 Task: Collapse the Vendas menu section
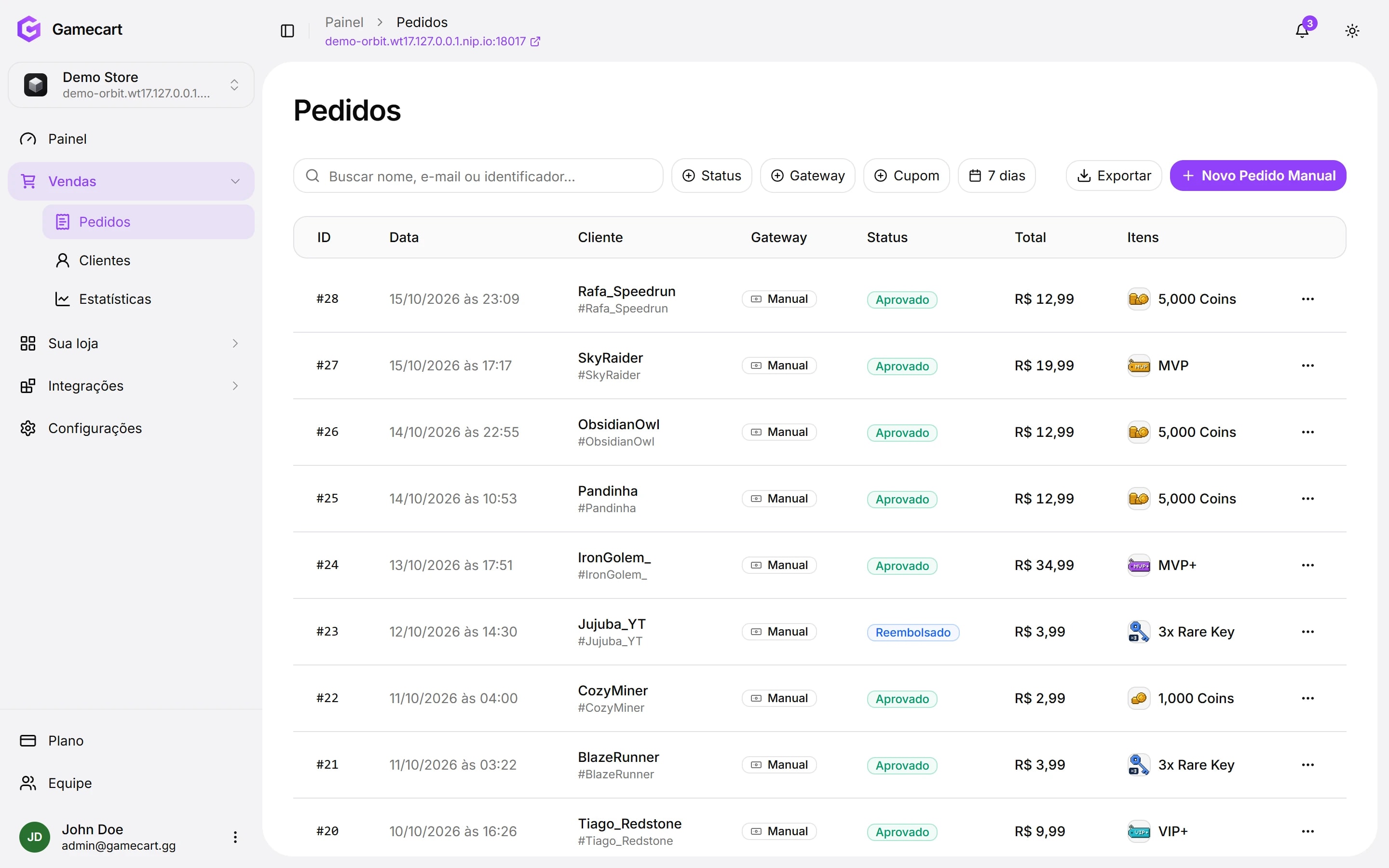(x=131, y=181)
